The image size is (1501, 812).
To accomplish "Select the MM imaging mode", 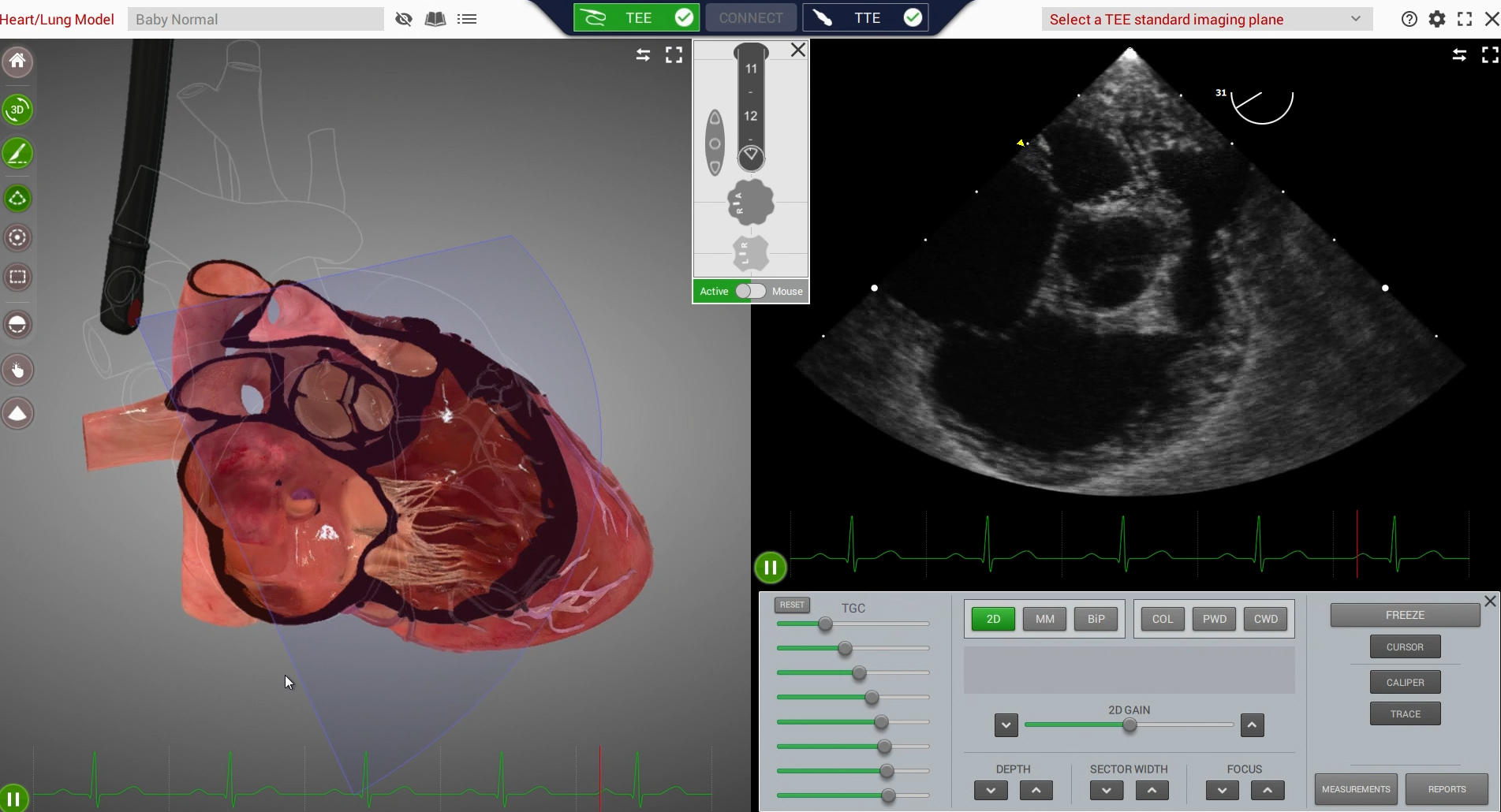I will pyautogui.click(x=1044, y=619).
